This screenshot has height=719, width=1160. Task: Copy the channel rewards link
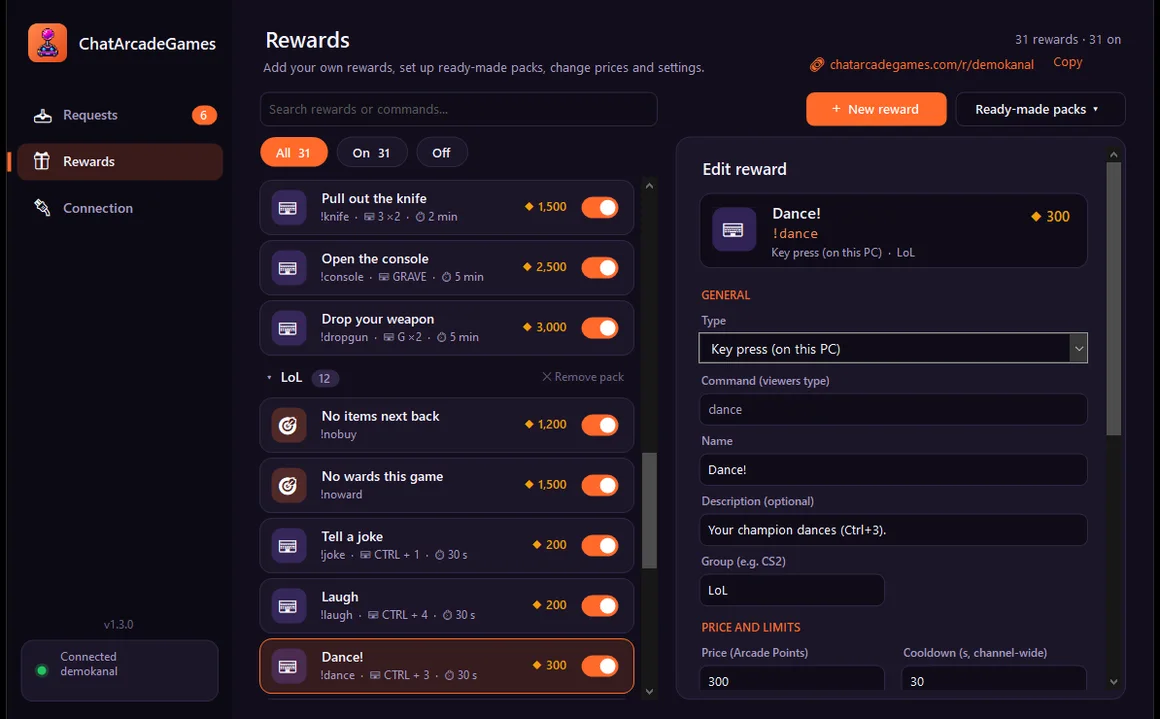(x=1068, y=62)
